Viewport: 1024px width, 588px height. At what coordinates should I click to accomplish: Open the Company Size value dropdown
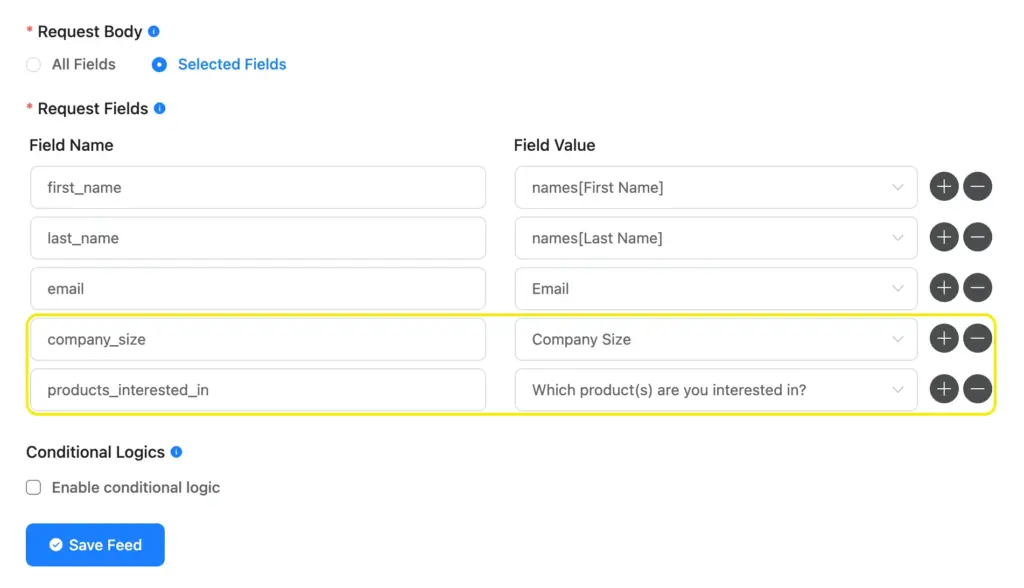click(716, 339)
